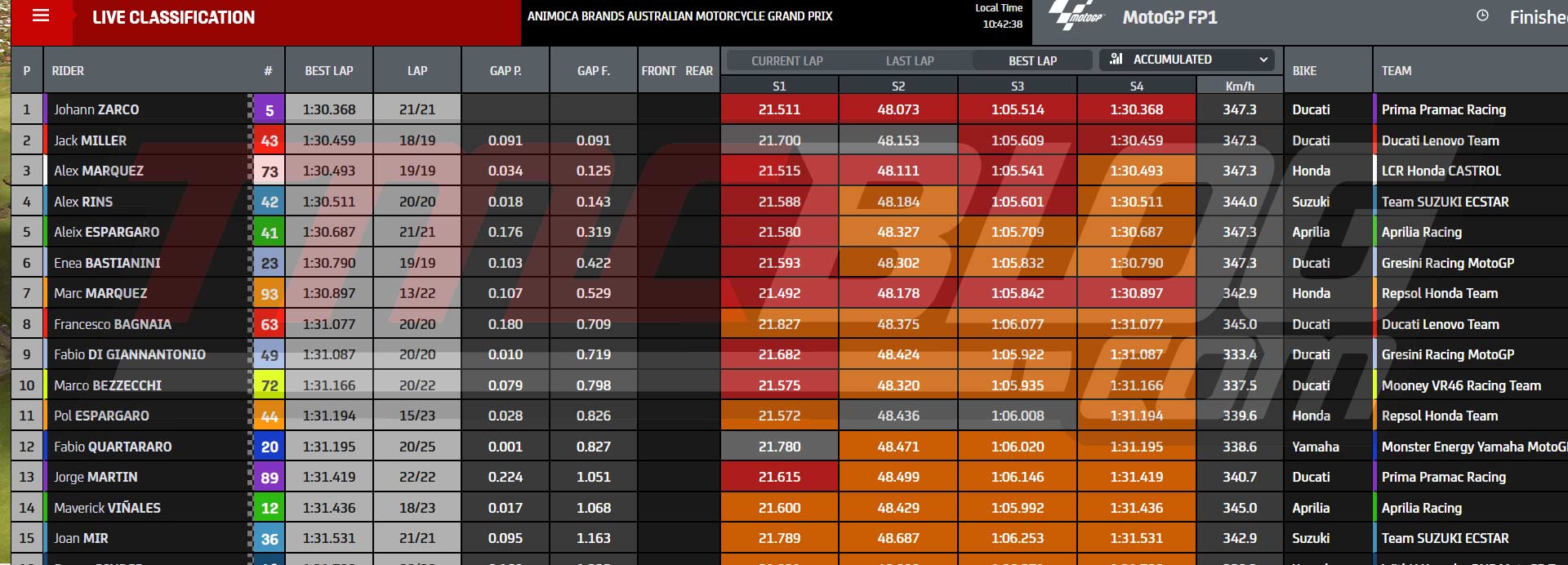The height and width of the screenshot is (565, 1568).
Task: Click the Yamaha bike cell
Action: pos(1316,447)
